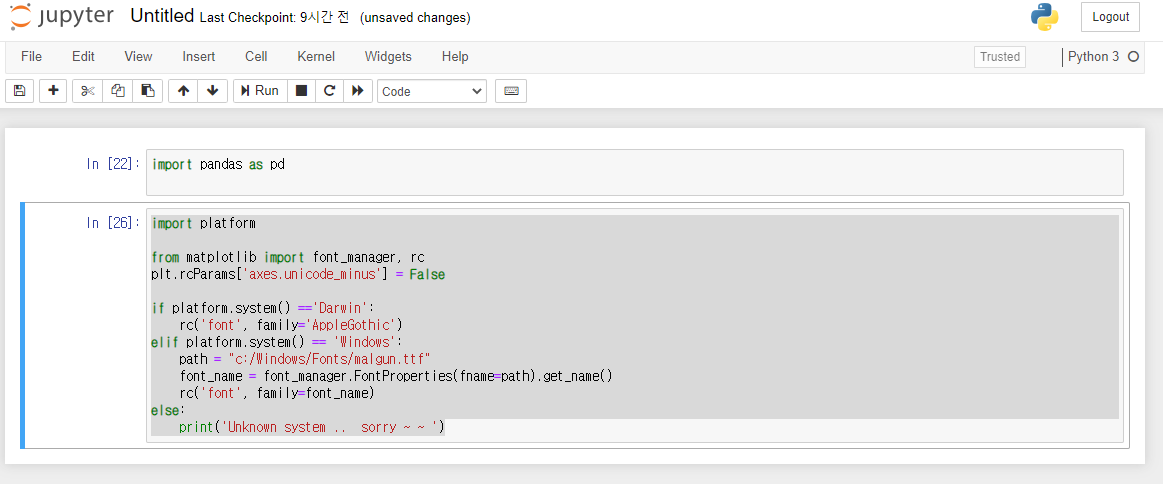1163x484 pixels.
Task: Open the Insert menu
Action: [x=199, y=56]
